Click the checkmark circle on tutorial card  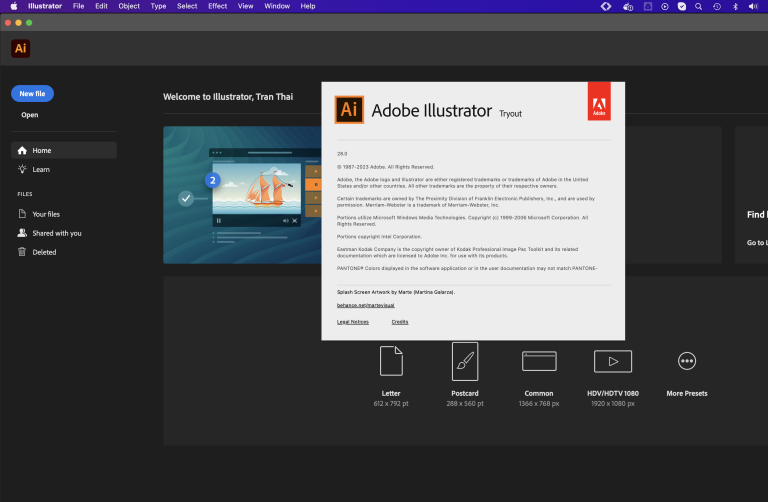coord(186,198)
